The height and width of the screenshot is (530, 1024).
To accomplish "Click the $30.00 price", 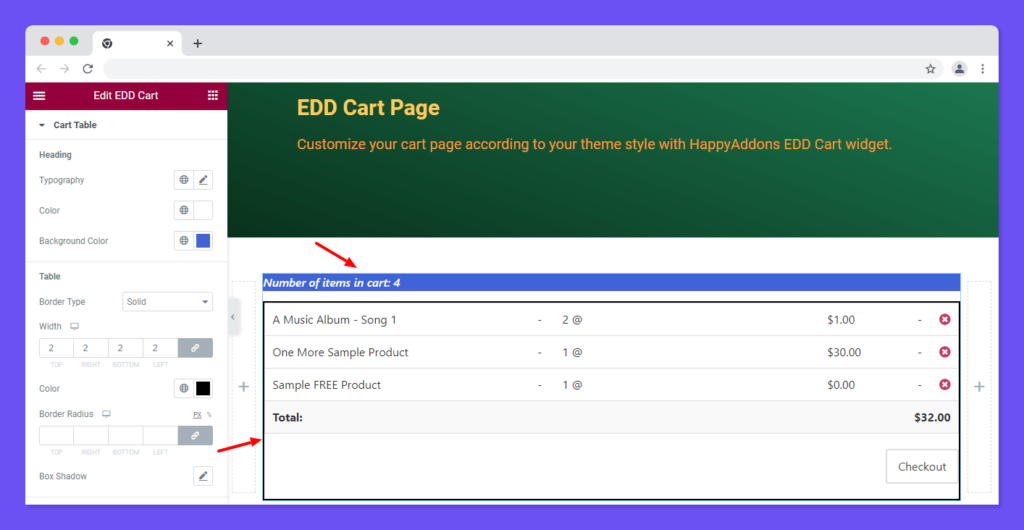I will 844,352.
